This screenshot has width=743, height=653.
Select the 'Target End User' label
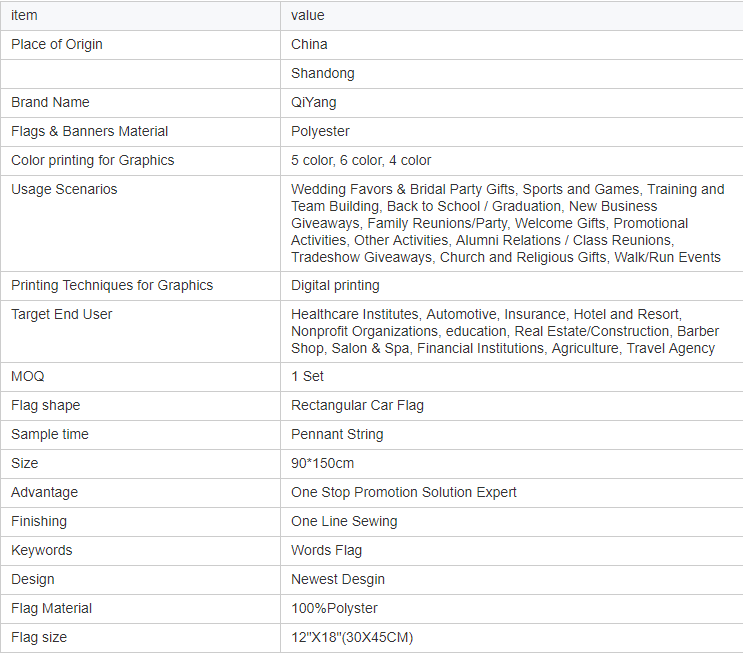61,314
